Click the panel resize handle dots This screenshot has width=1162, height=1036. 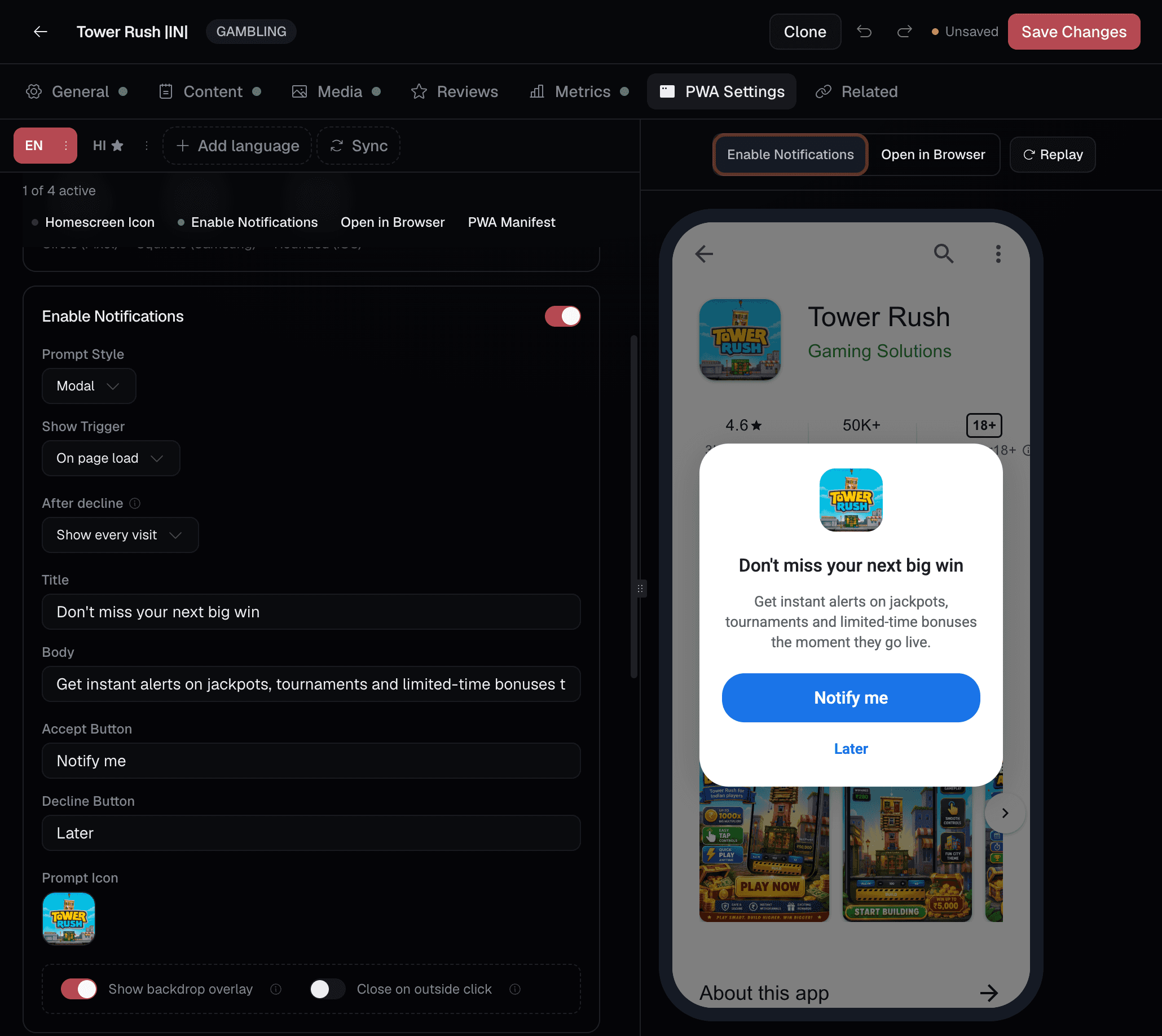pyautogui.click(x=640, y=589)
